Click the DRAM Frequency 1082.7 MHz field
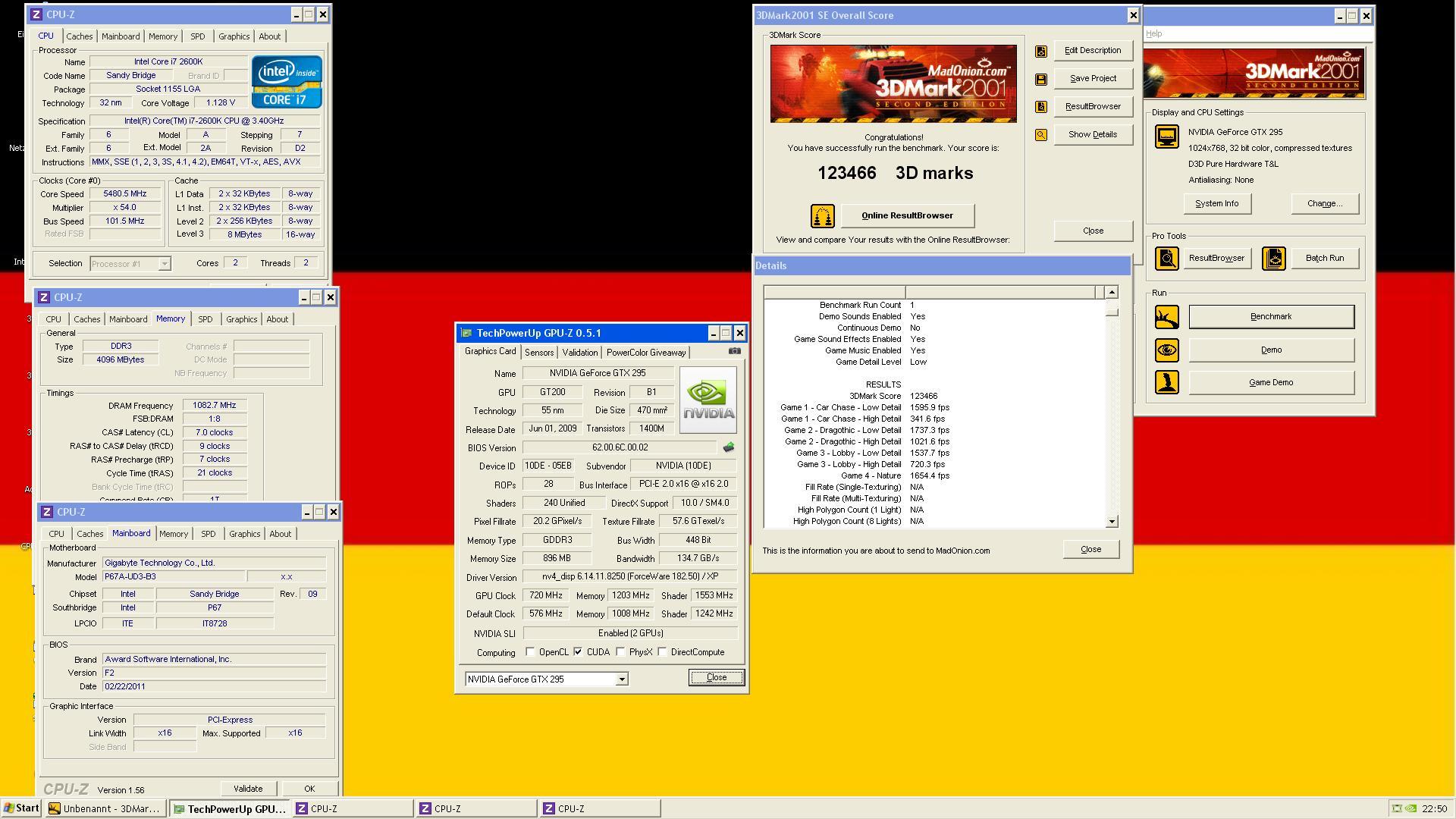This screenshot has height=819, width=1456. tap(215, 406)
